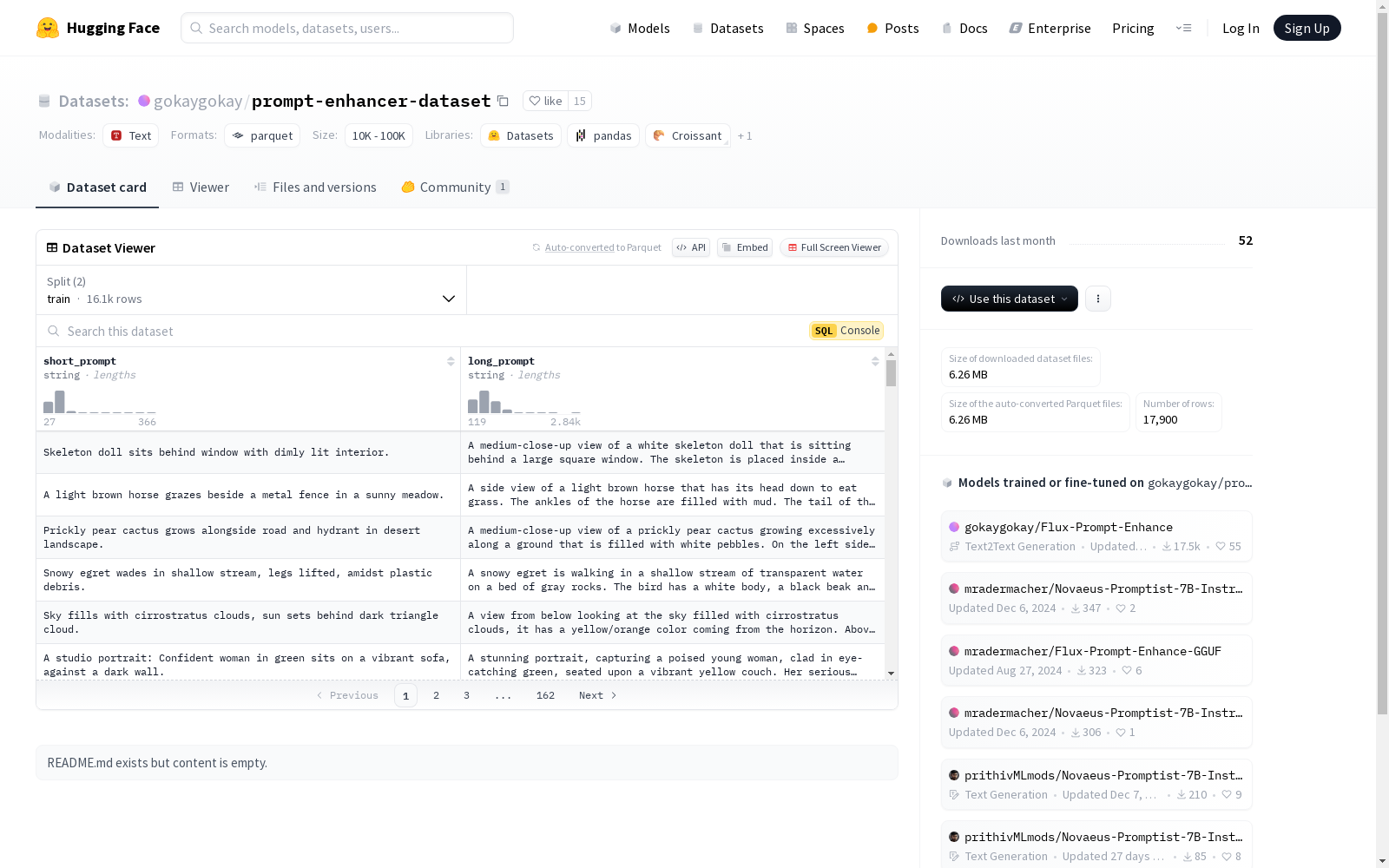The width and height of the screenshot is (1389, 868).
Task: Click the Datasets library tag
Action: pyautogui.click(x=521, y=135)
